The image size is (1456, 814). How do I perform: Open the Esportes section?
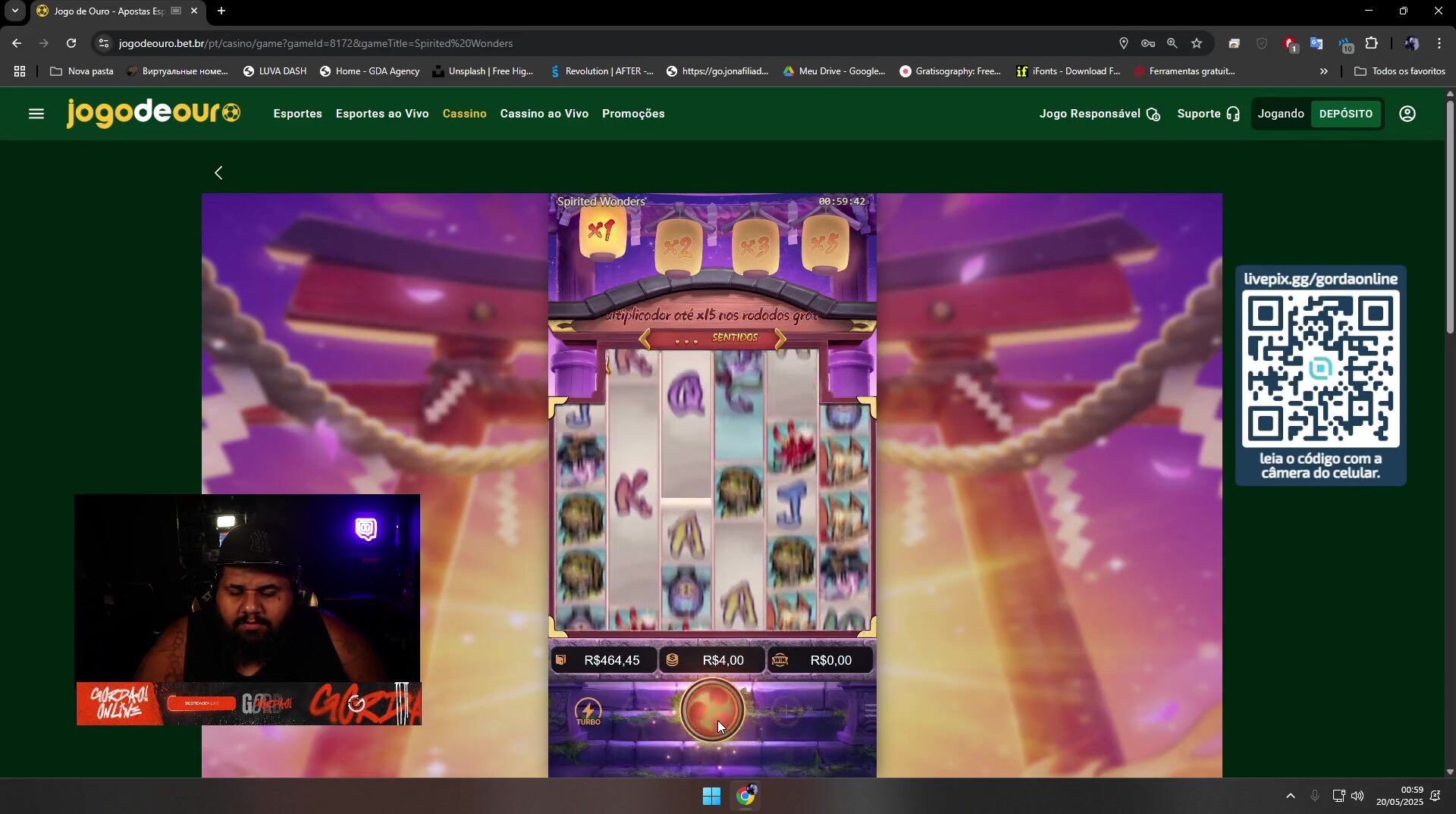point(297,114)
